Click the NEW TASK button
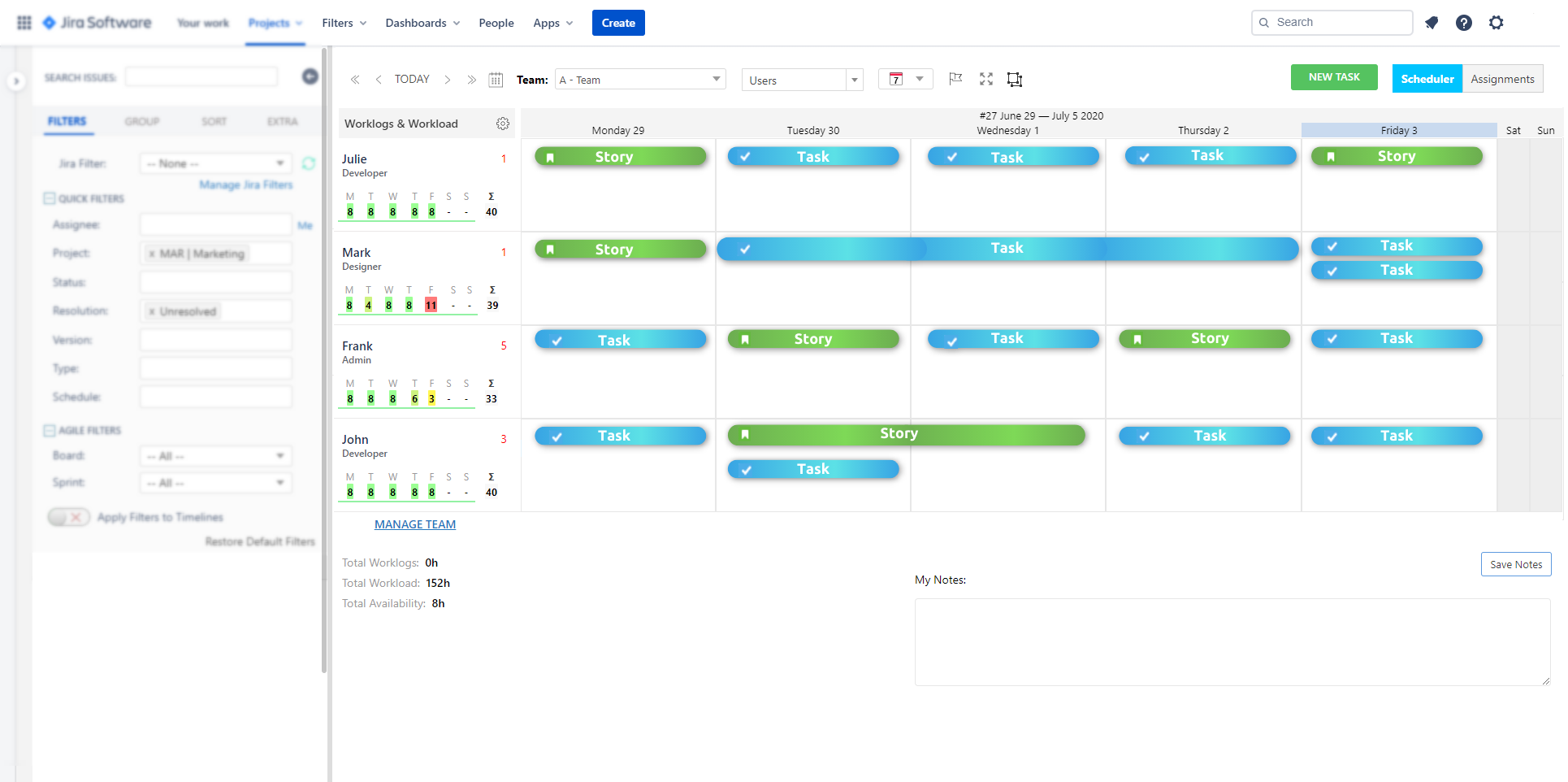The image size is (1568, 782). [1334, 77]
